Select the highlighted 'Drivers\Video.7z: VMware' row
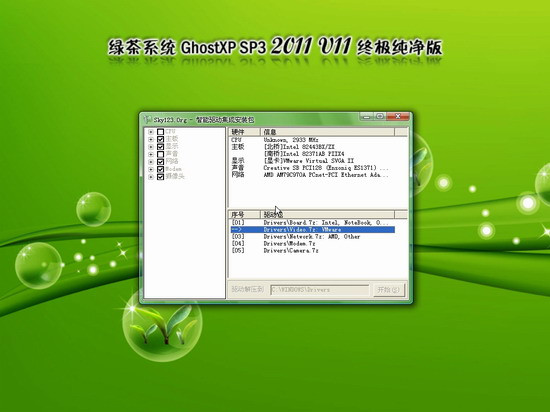 point(313,230)
